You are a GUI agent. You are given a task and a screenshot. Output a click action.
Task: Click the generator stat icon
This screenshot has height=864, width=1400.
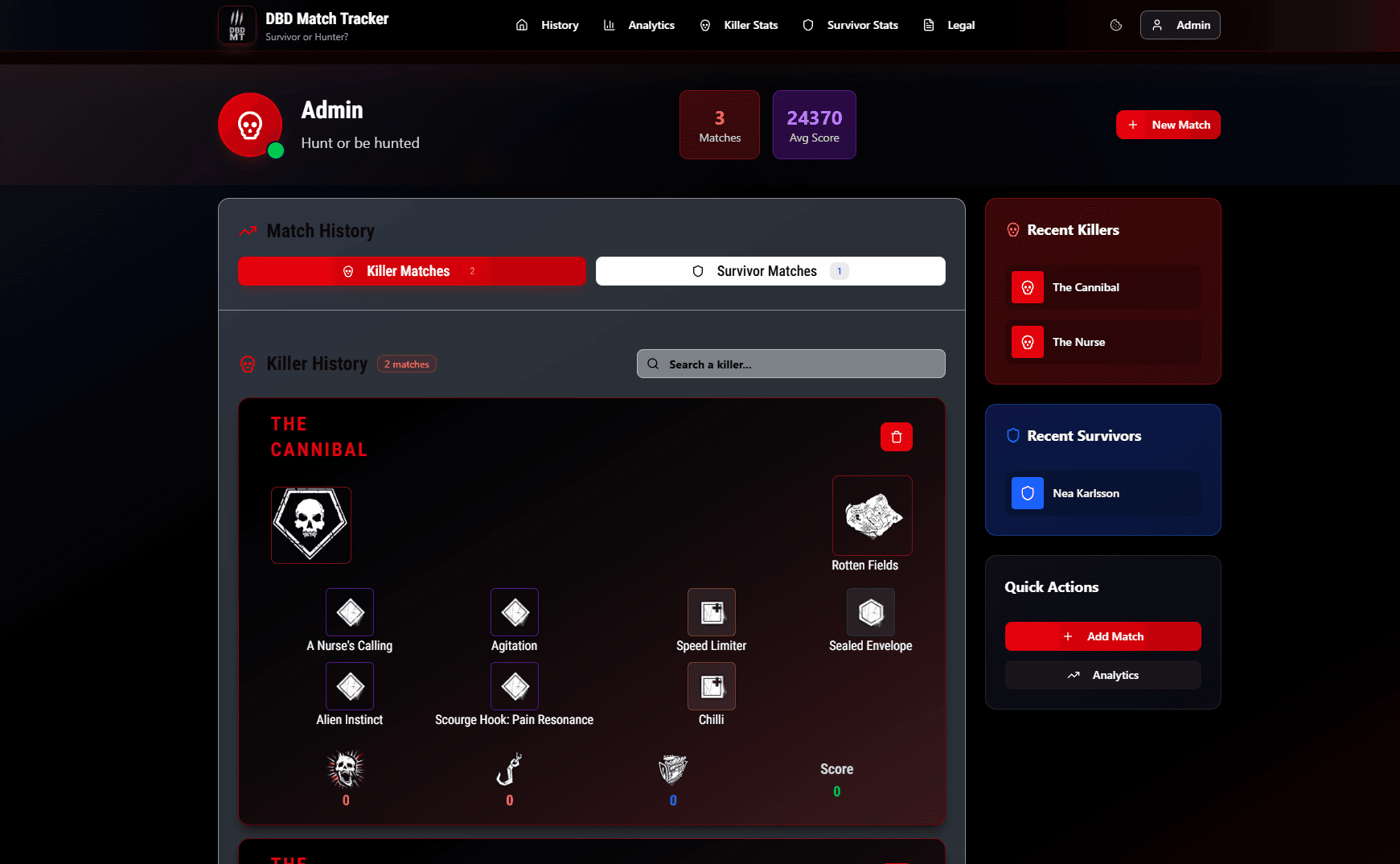[673, 770]
